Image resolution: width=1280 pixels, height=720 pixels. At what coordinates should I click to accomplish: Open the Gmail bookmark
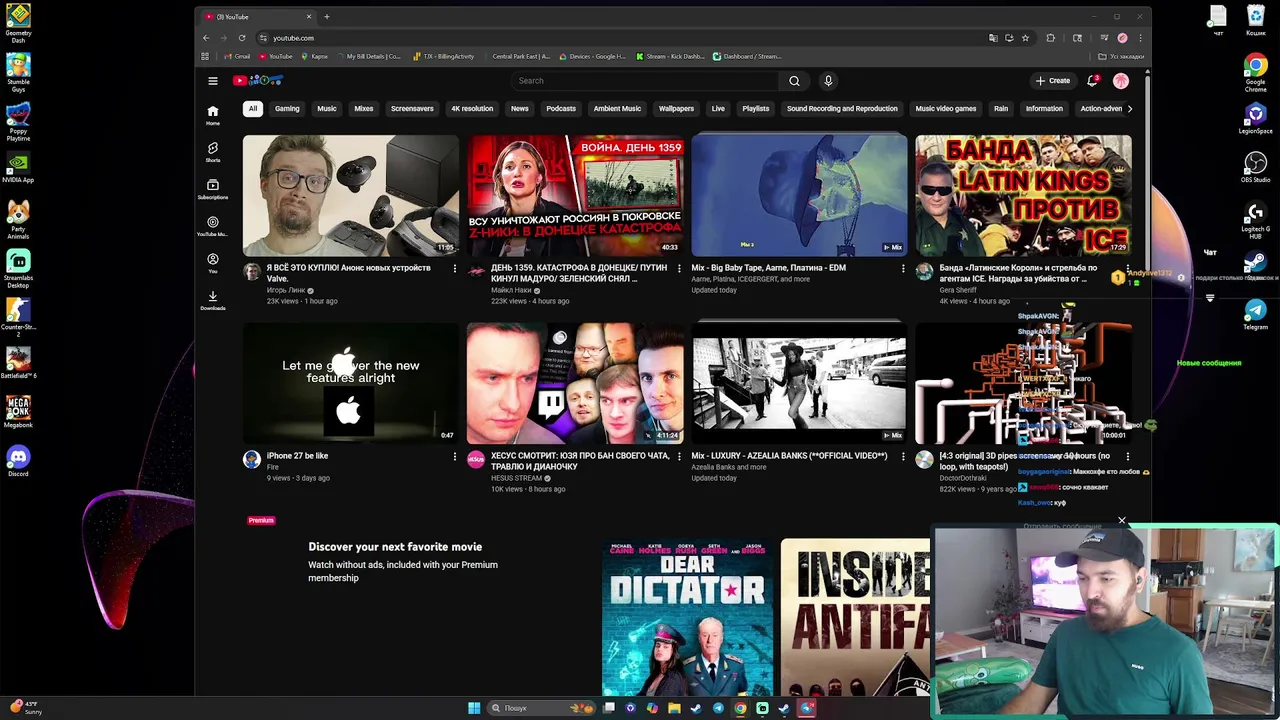(237, 56)
